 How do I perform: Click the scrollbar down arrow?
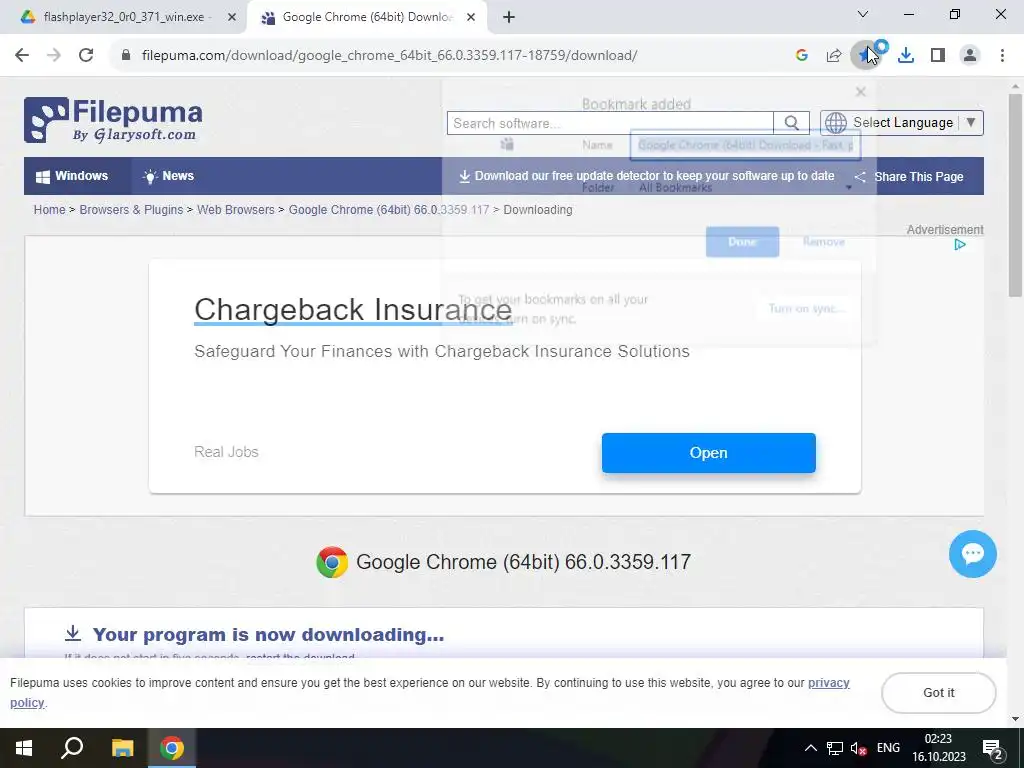pos(1015,719)
